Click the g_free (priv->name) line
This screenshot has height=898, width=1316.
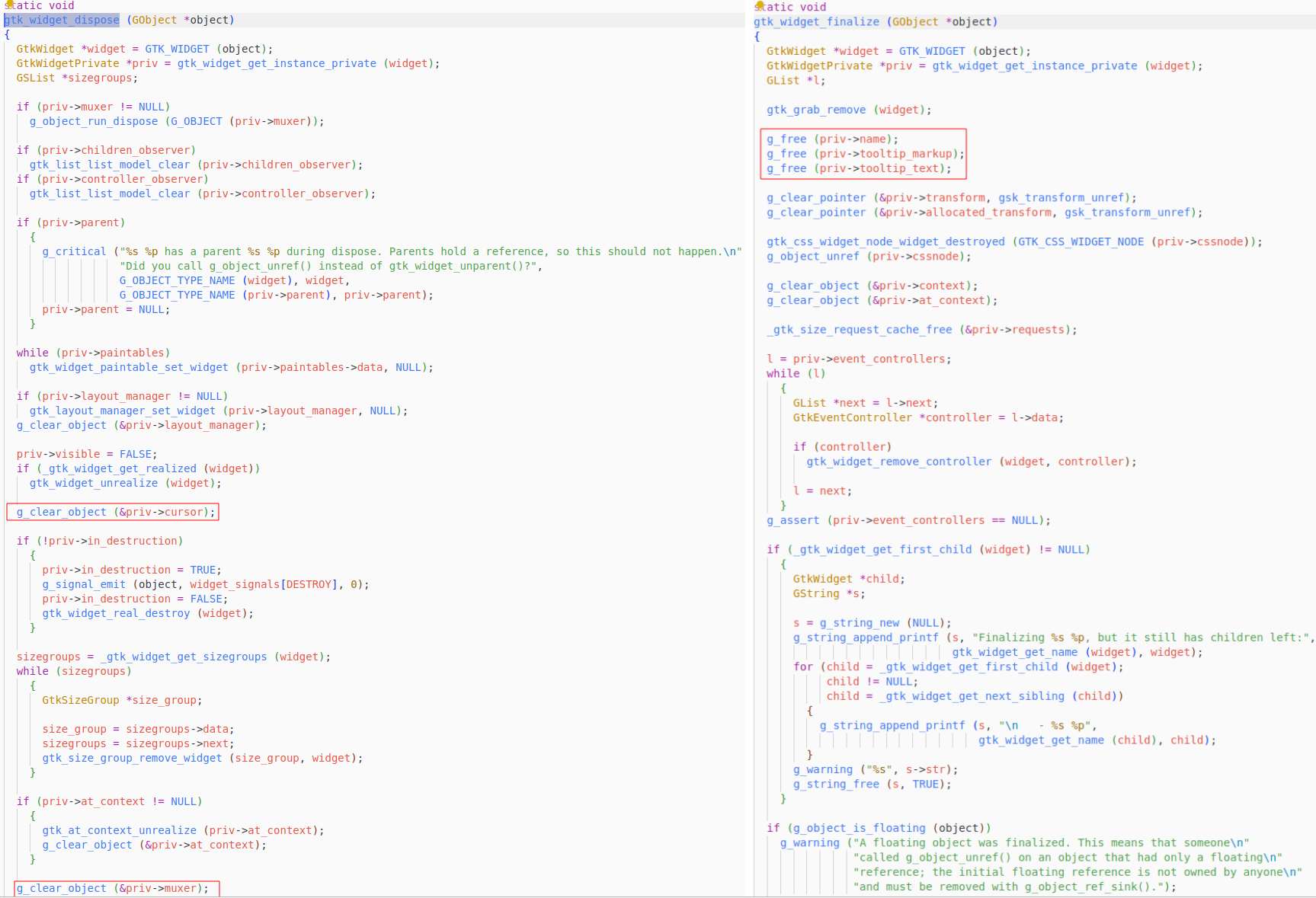coord(832,139)
